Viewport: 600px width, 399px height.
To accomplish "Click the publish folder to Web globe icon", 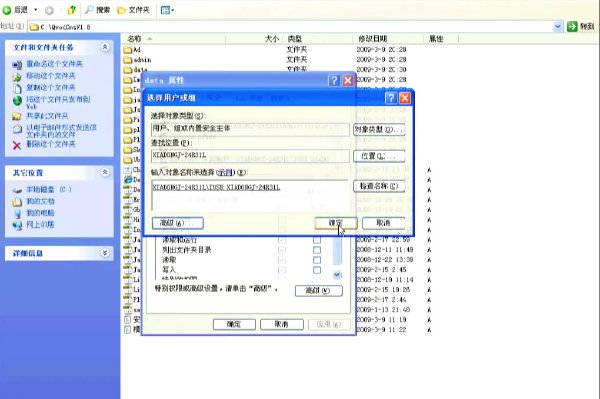I will tap(17, 101).
